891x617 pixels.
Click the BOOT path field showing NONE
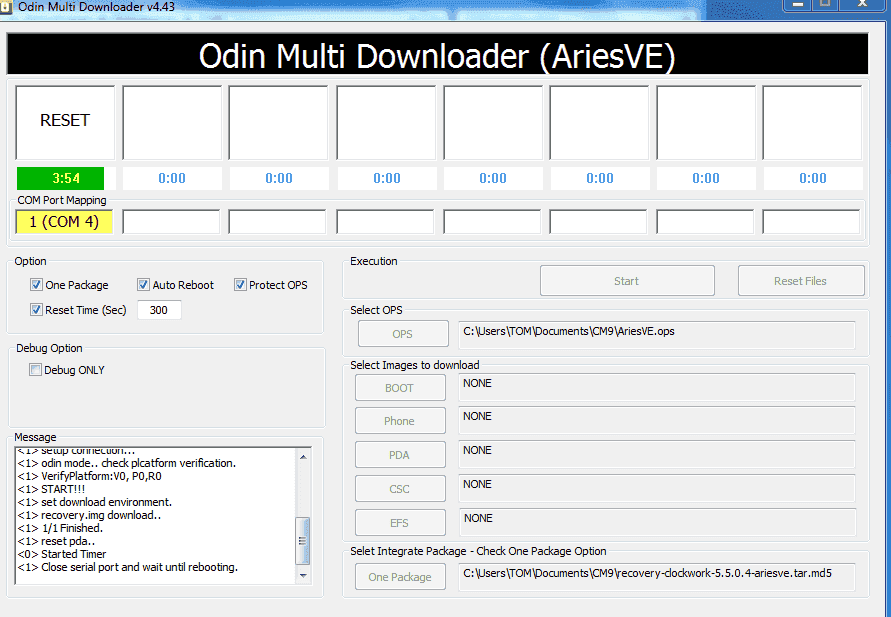[x=657, y=387]
